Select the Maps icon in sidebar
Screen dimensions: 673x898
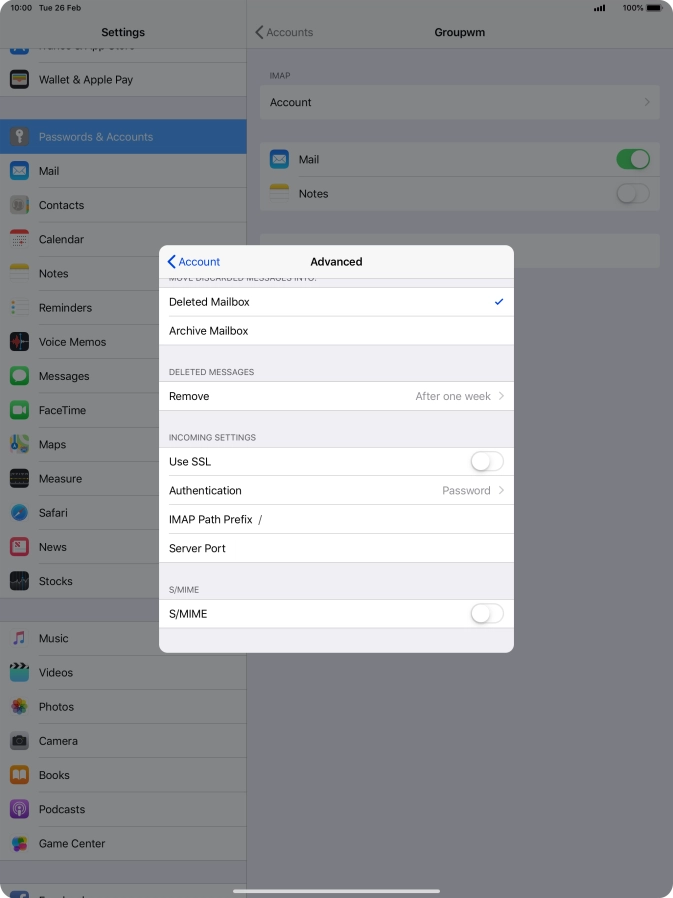tap(19, 444)
